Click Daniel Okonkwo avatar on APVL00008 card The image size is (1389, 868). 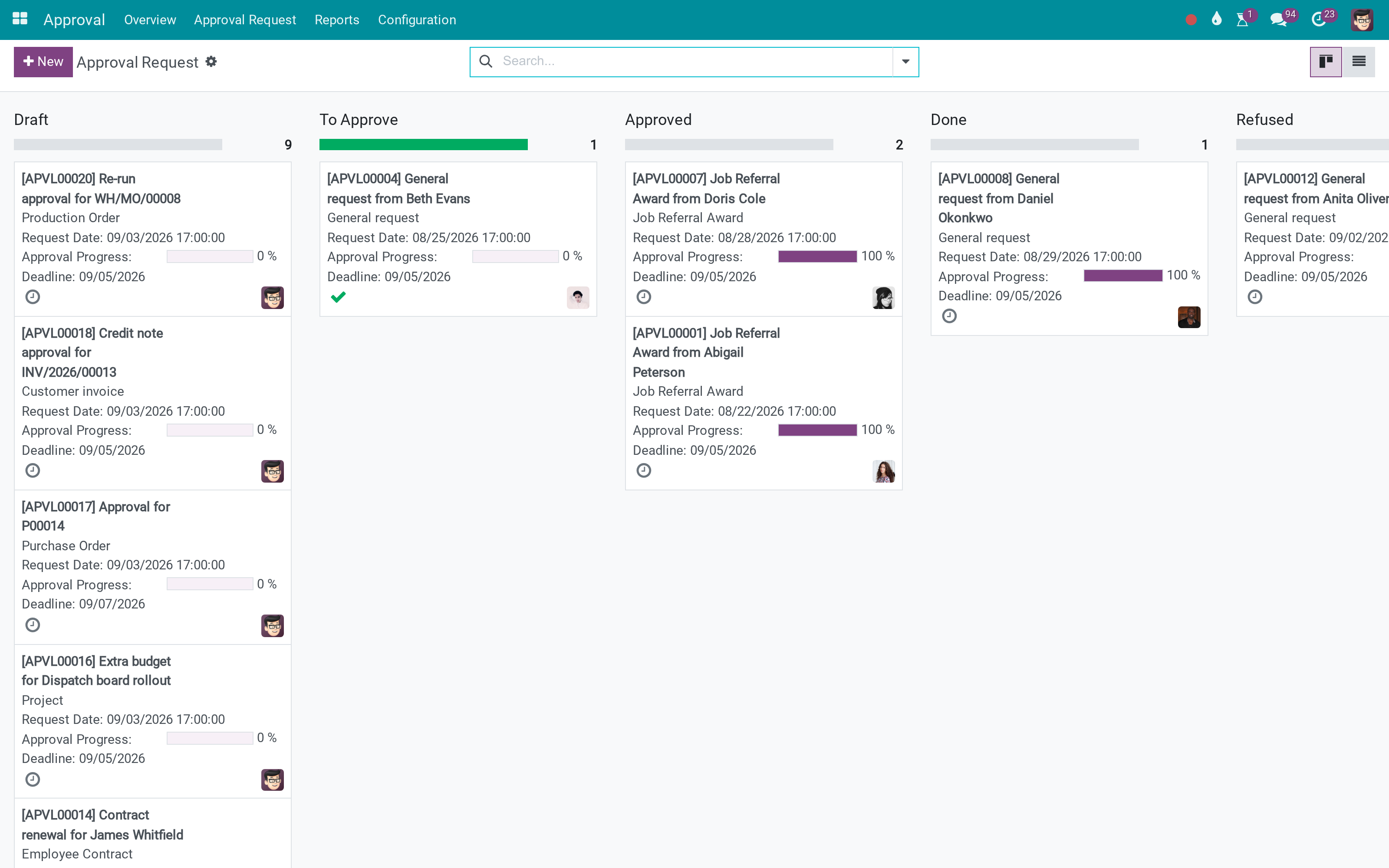click(x=1189, y=317)
